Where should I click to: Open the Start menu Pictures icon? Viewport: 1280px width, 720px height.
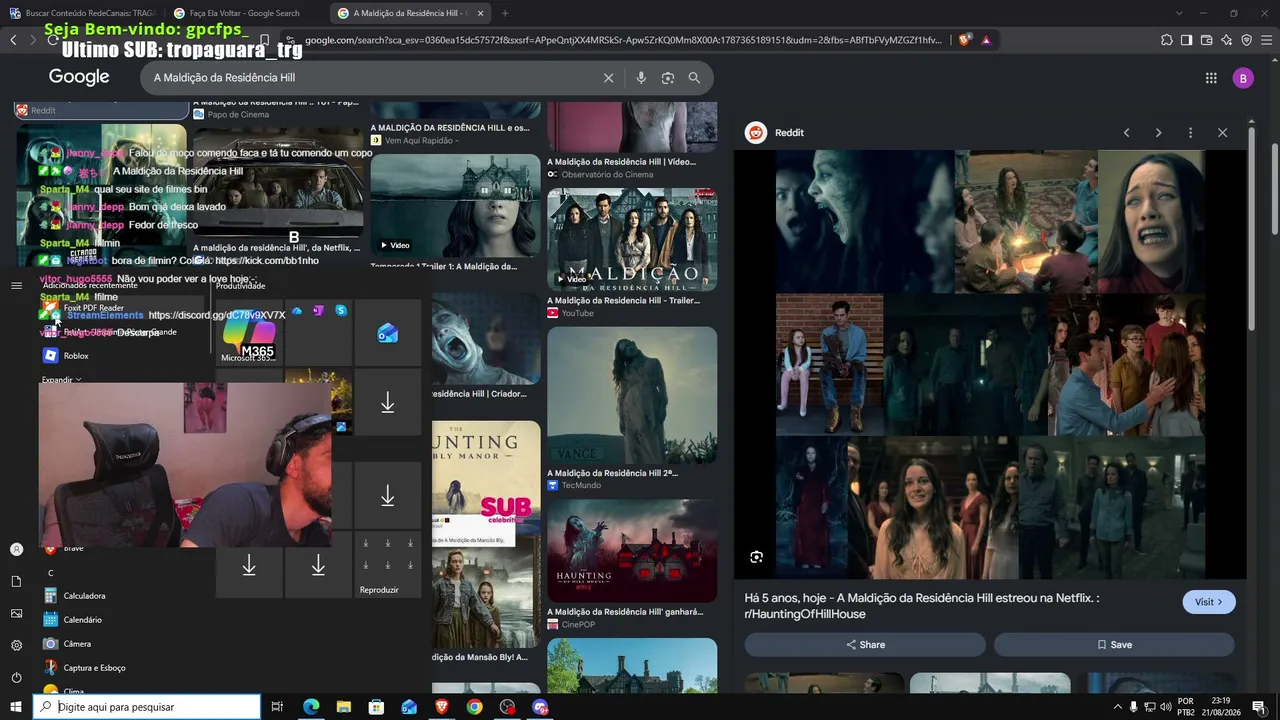pyautogui.click(x=16, y=613)
